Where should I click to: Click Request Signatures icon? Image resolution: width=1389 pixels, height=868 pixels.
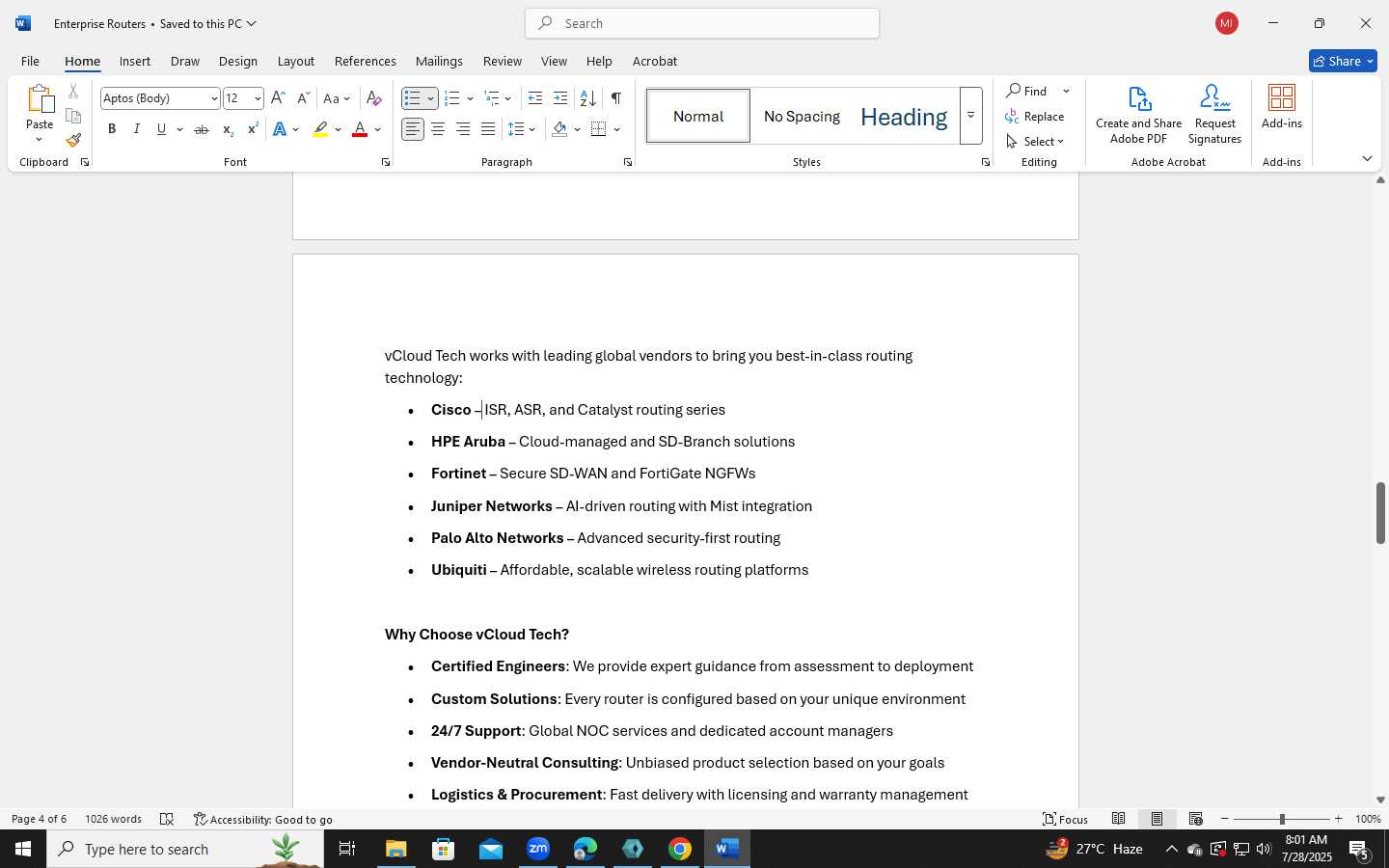[1214, 114]
